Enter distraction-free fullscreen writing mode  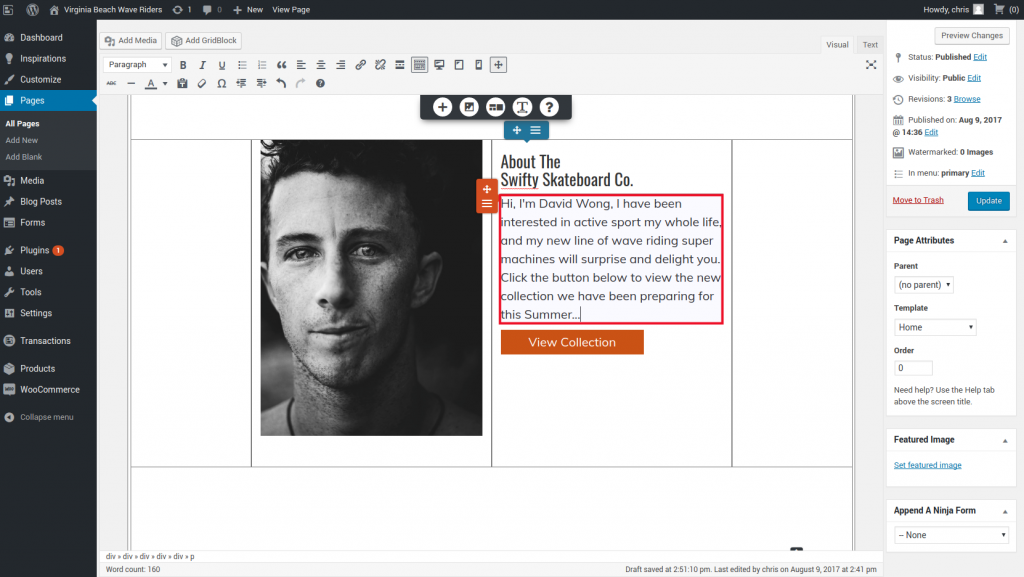point(870,65)
